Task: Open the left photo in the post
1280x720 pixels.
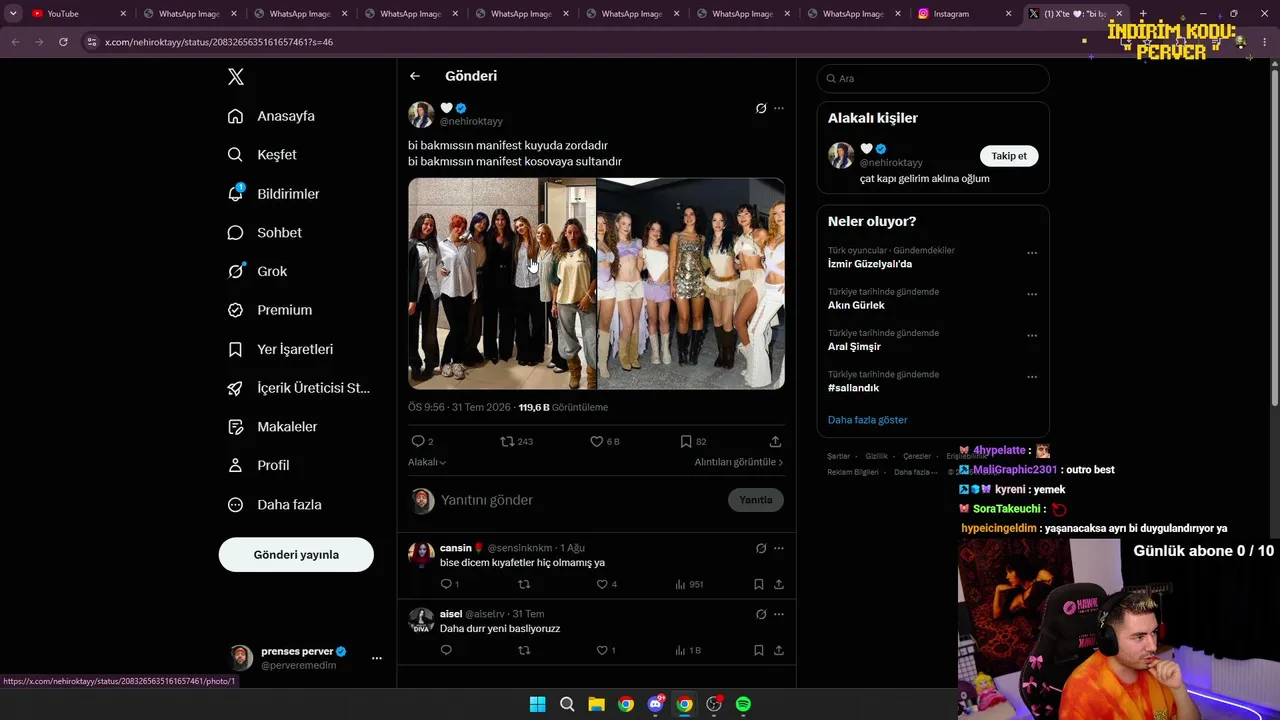Action: (502, 283)
